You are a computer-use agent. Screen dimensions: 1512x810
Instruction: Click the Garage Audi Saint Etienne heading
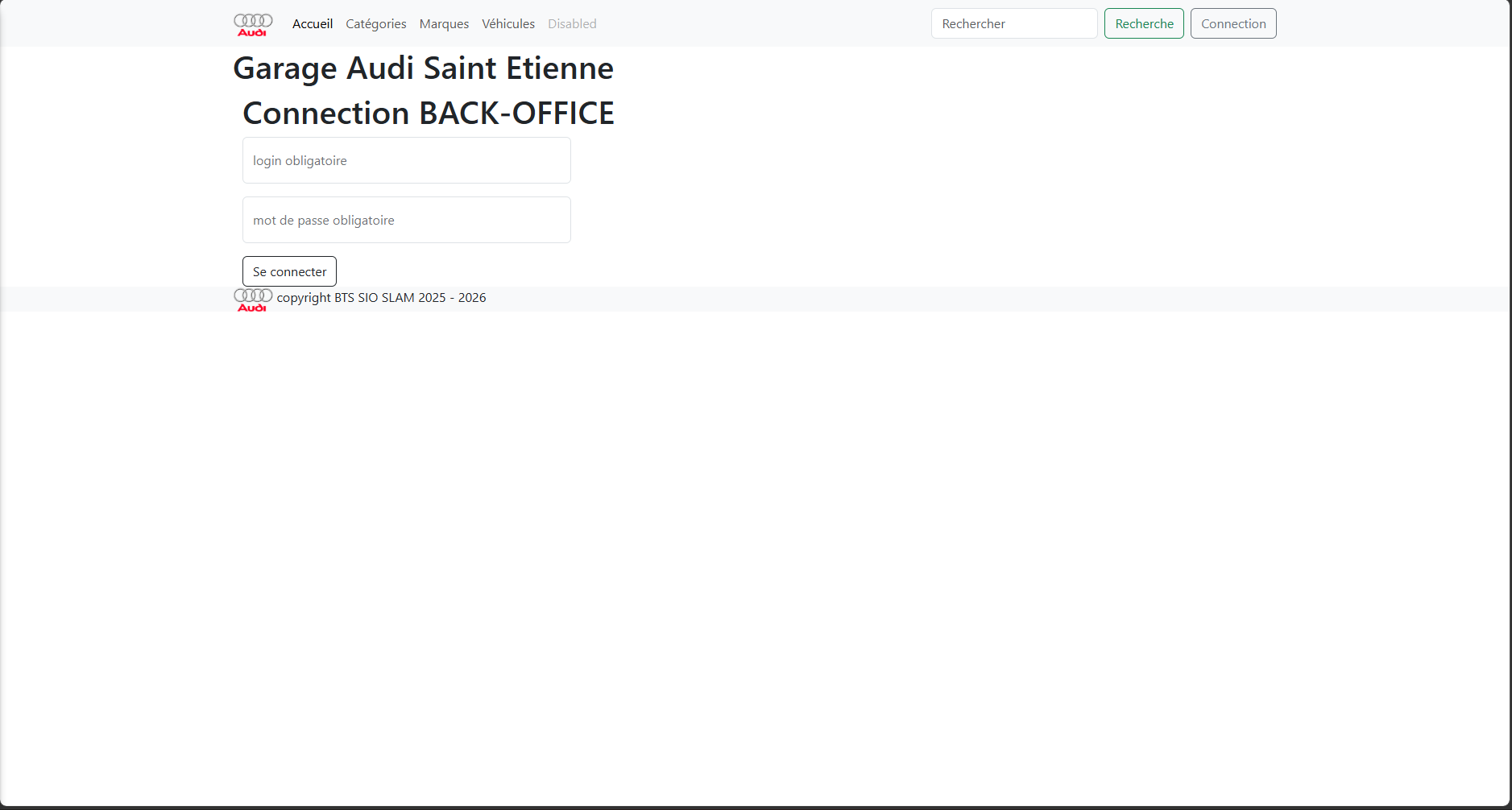[x=424, y=68]
